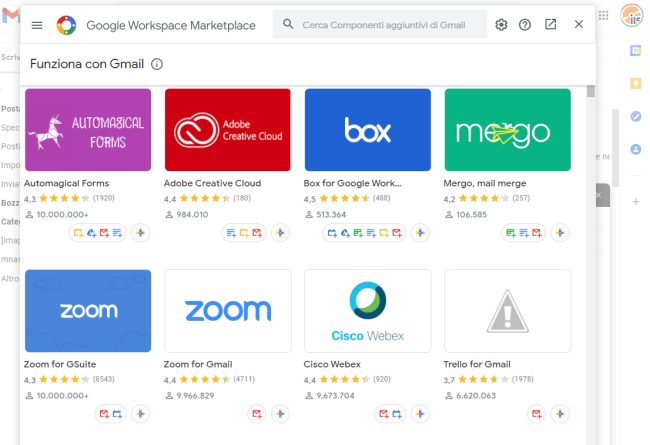This screenshot has height=445, width=650.
Task: Open the hamburger main menu
Action: tap(37, 25)
